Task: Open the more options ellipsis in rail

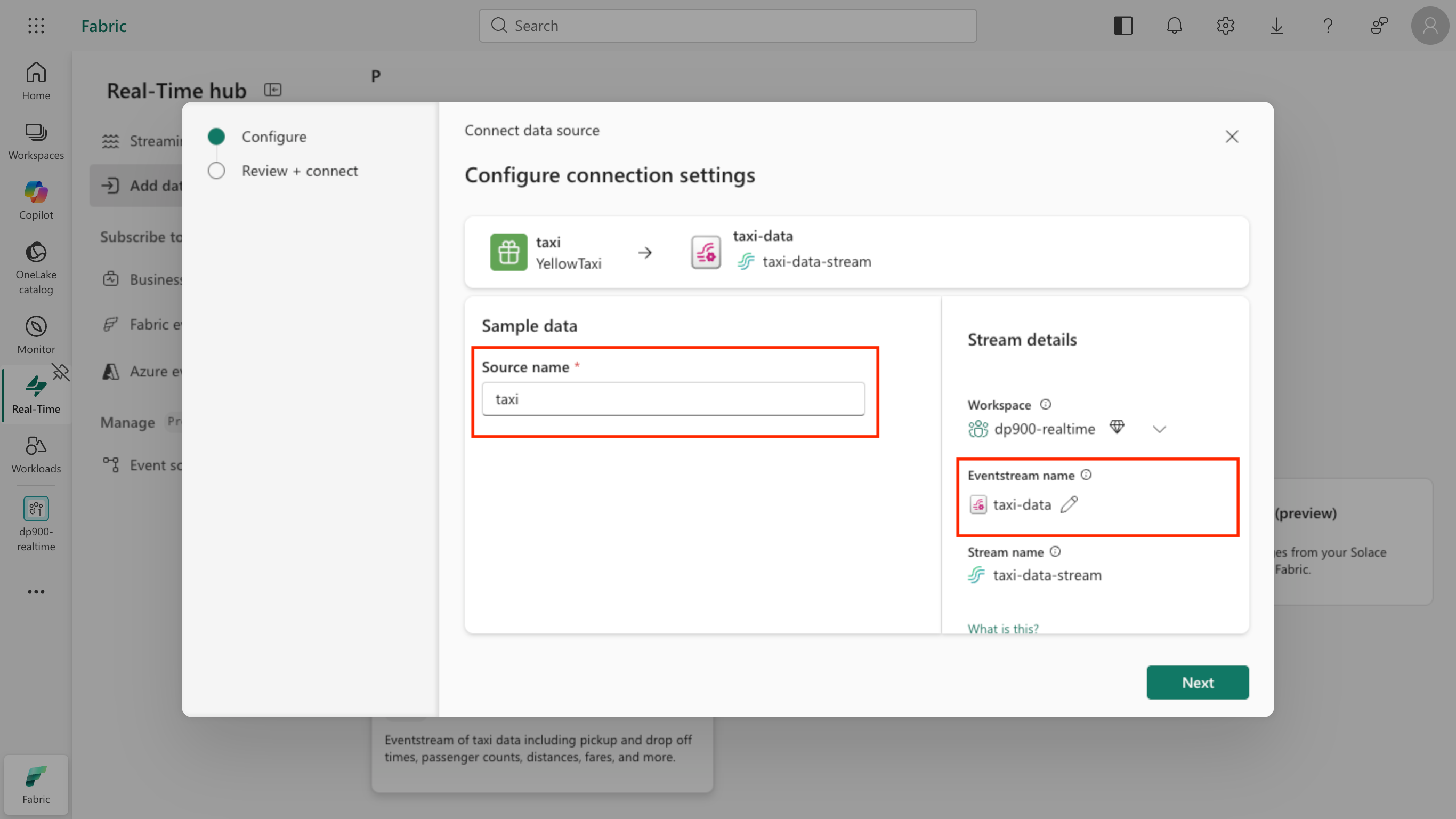Action: 36,592
